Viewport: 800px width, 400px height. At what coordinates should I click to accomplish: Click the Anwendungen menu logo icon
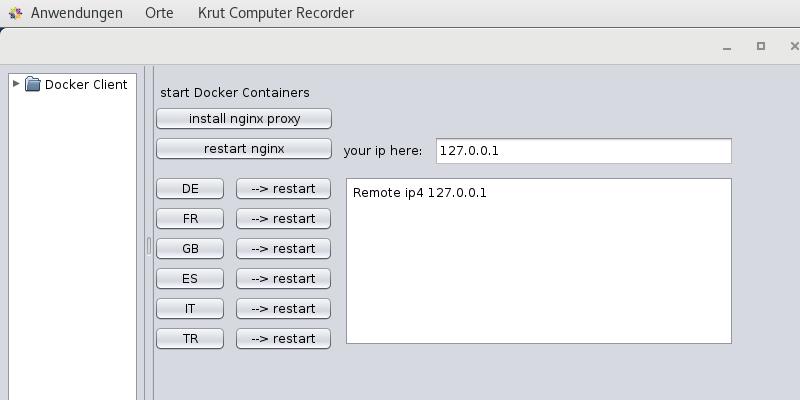click(15, 13)
